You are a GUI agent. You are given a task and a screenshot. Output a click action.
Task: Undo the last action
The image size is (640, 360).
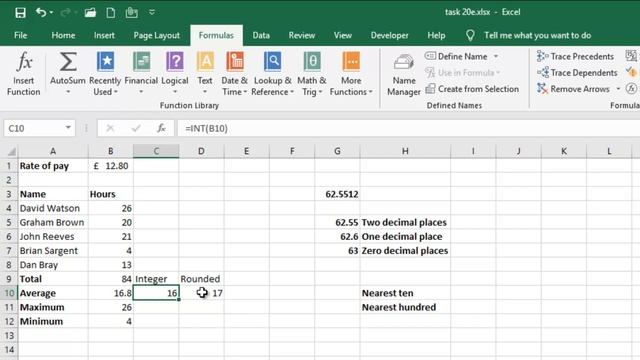[40, 13]
